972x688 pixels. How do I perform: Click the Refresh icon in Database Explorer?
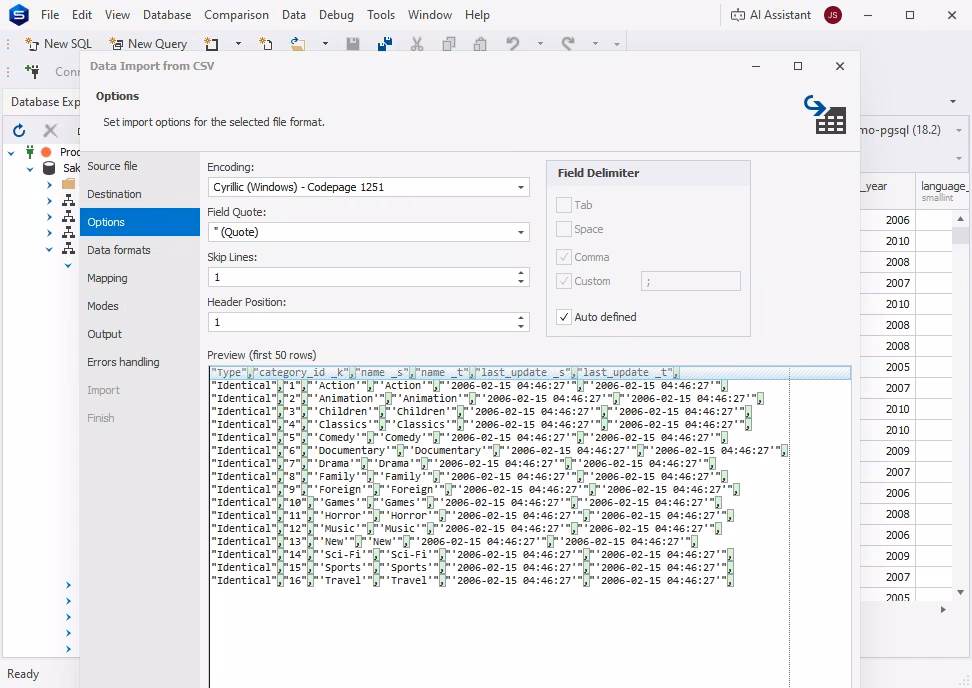[19, 130]
